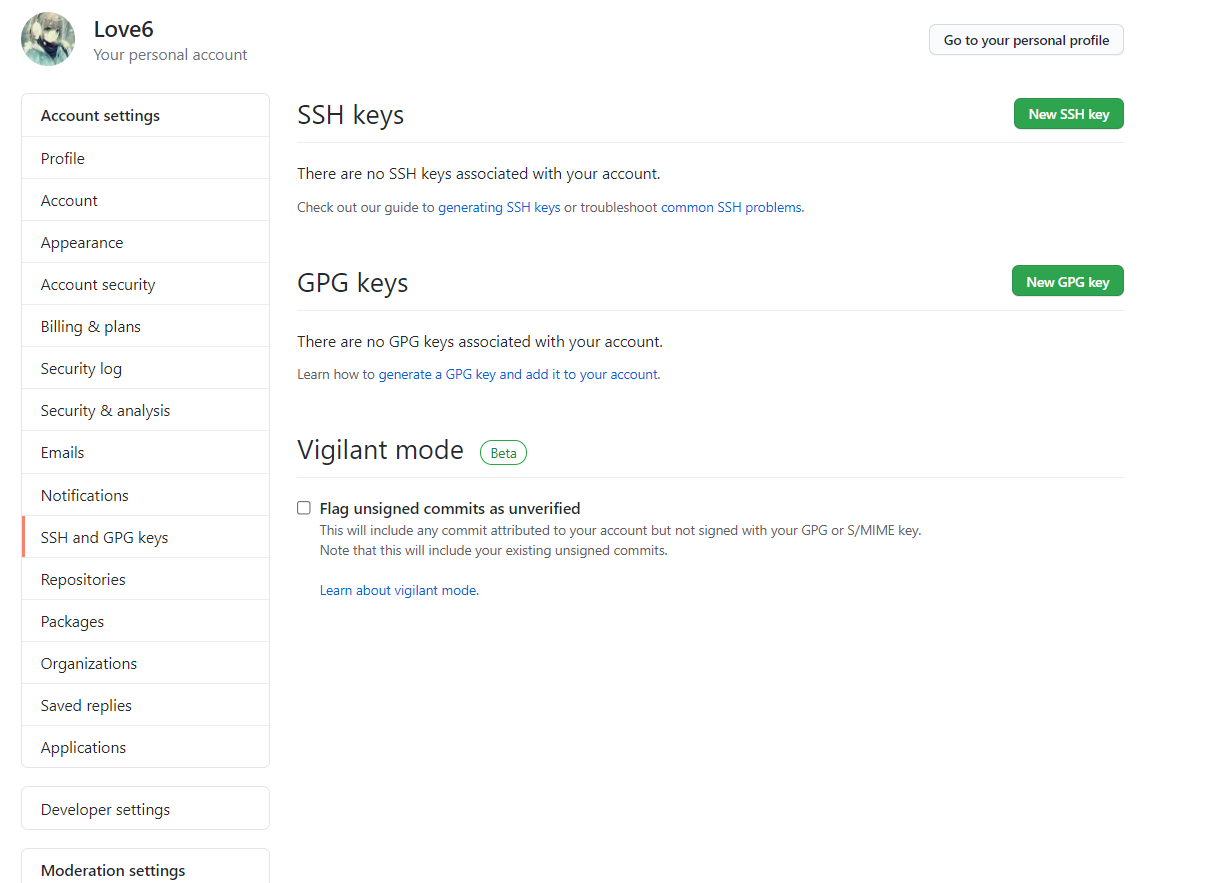This screenshot has height=883, width=1206.
Task: Open the generating SSH keys guide link
Action: point(499,208)
